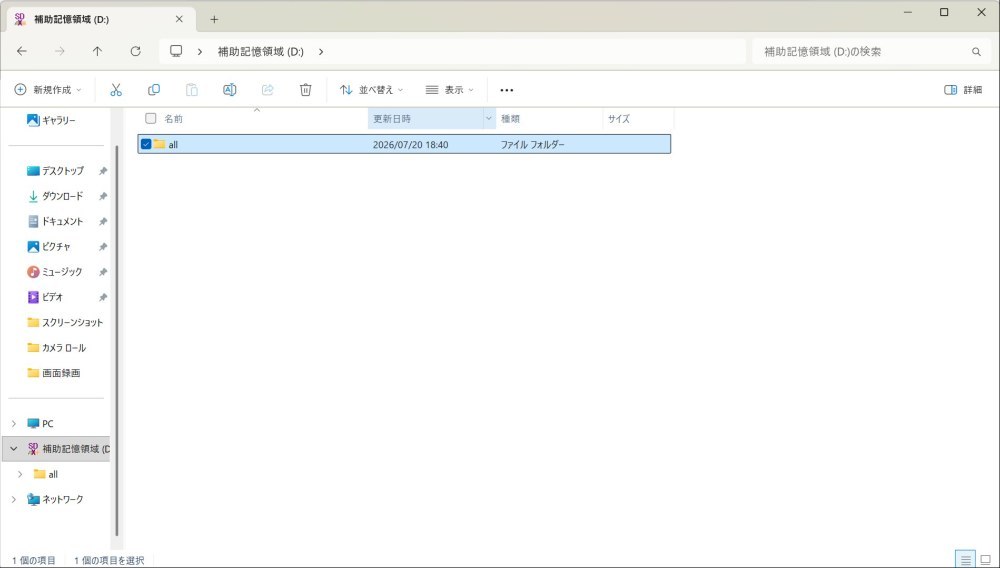
Task: Open the three-dot more options menu
Action: [x=506, y=90]
